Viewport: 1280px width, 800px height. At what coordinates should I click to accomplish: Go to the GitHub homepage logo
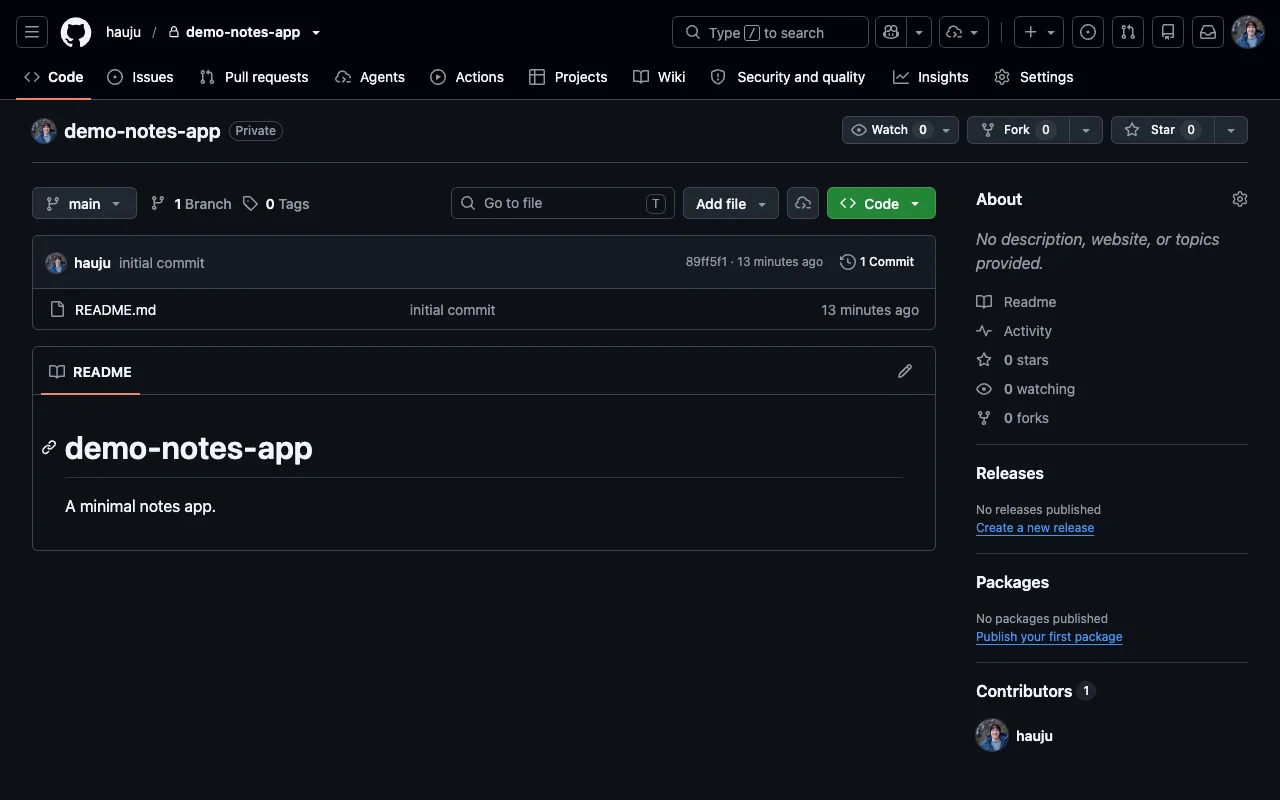click(x=76, y=32)
